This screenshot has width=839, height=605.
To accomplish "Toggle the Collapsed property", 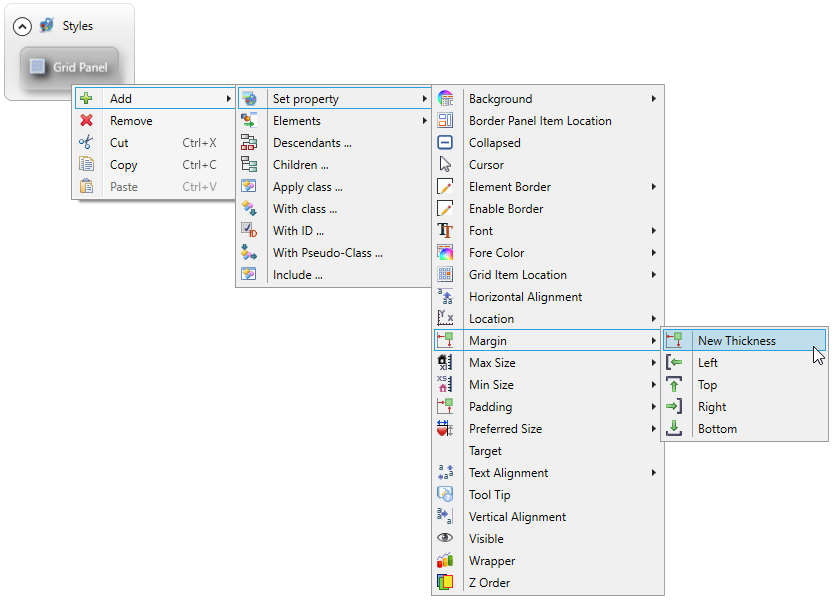I will 494,143.
